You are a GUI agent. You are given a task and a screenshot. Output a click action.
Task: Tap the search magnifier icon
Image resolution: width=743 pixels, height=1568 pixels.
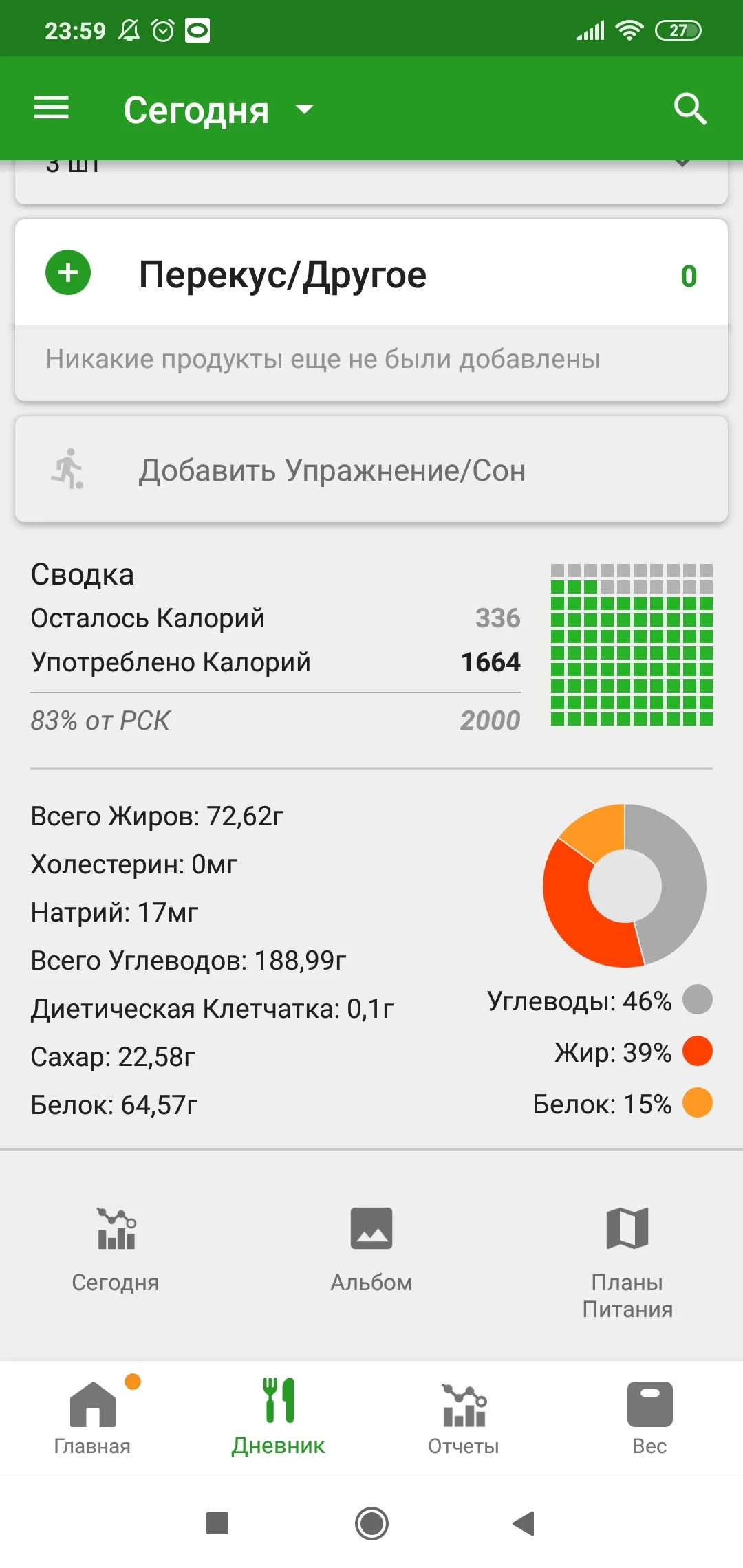[690, 109]
